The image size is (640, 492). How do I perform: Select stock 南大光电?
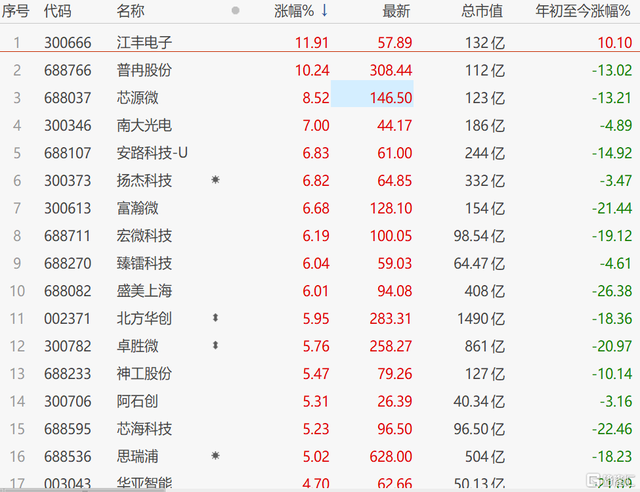pos(144,125)
